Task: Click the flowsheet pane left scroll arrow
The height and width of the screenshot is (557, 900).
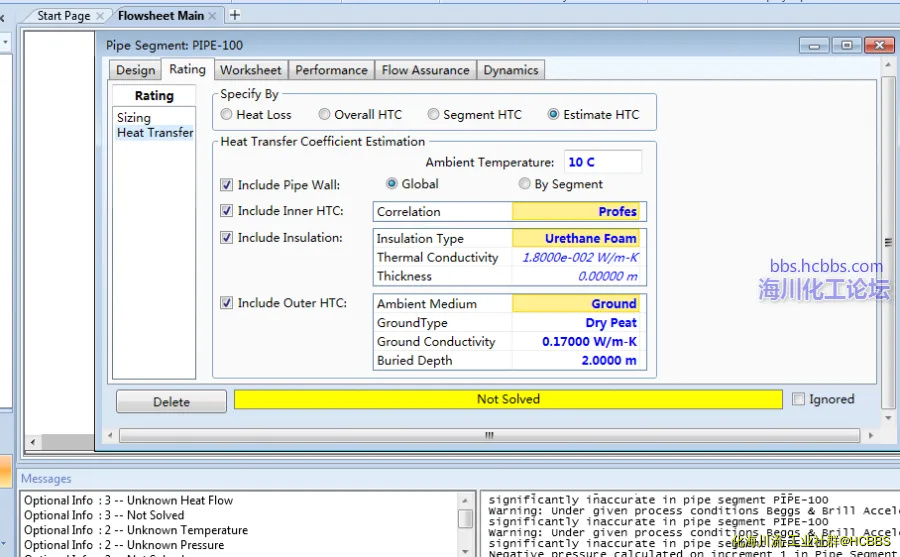Action: pos(33,442)
